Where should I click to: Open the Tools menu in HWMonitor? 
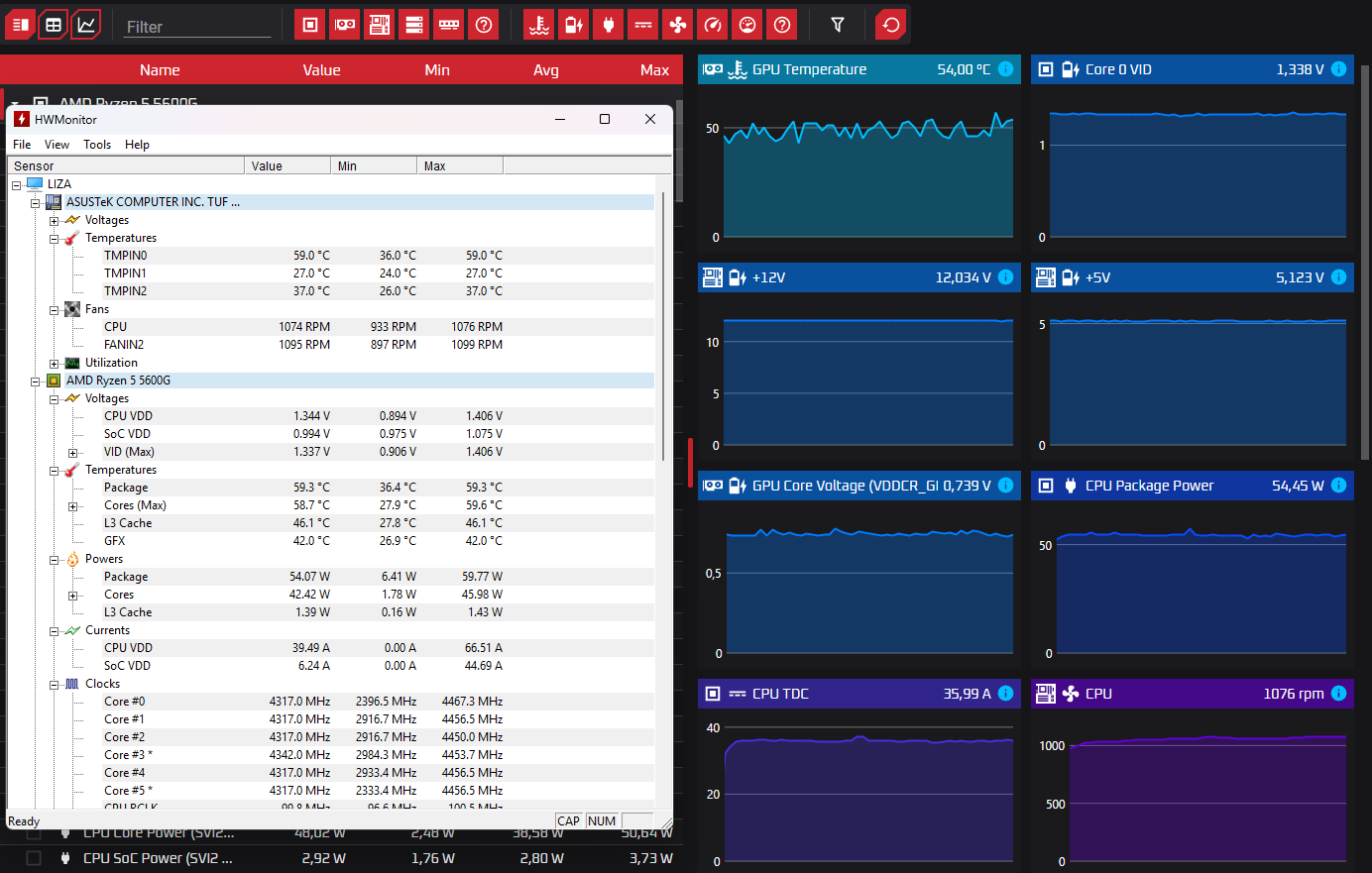pos(97,145)
